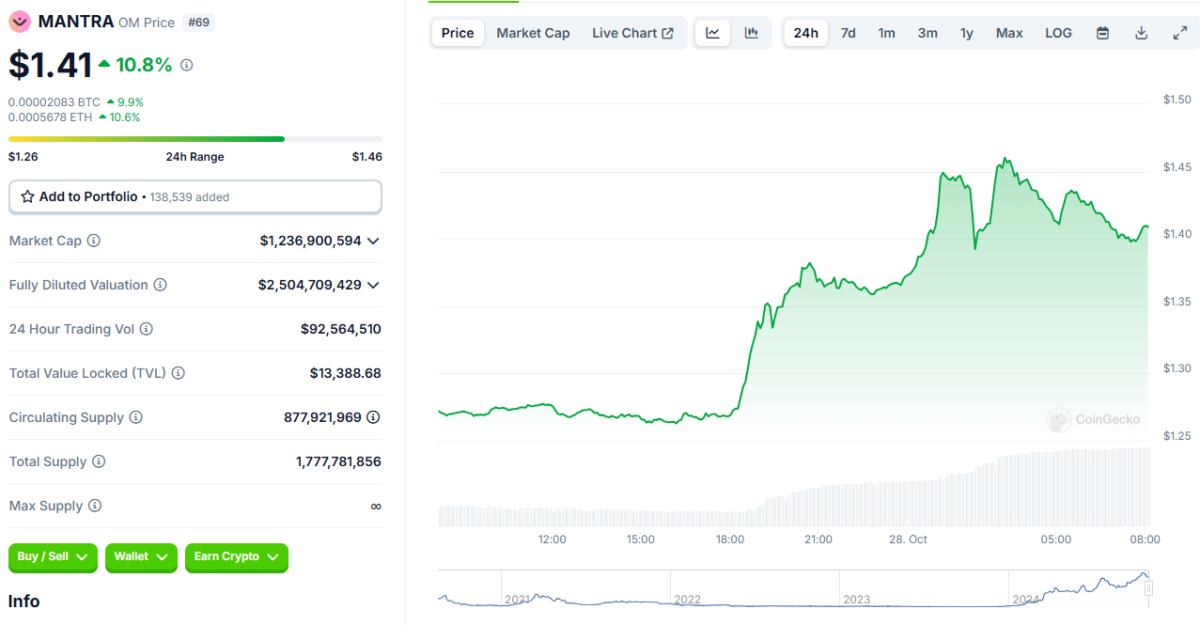Open the calendar date range picker

pyautogui.click(x=1102, y=33)
